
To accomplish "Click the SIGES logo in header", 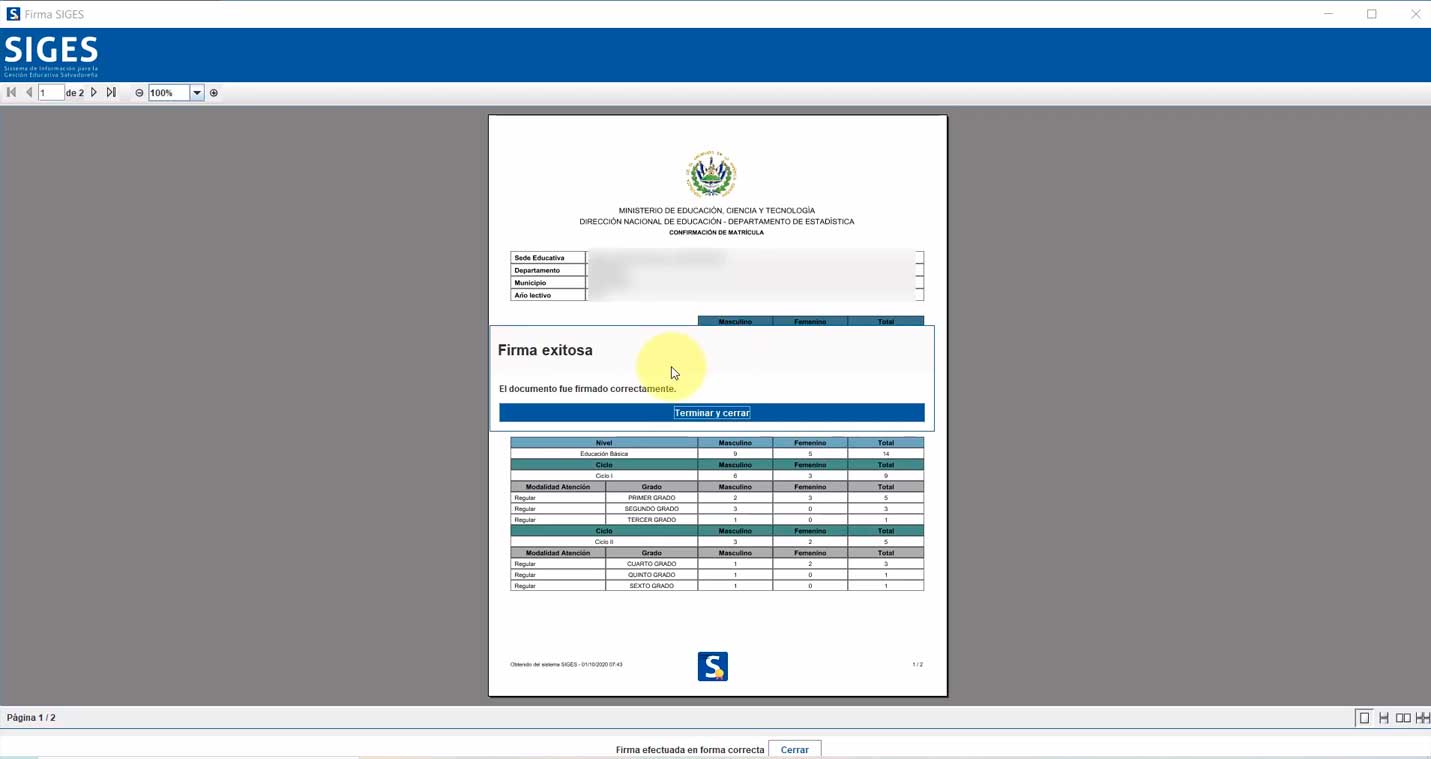I will click(51, 55).
